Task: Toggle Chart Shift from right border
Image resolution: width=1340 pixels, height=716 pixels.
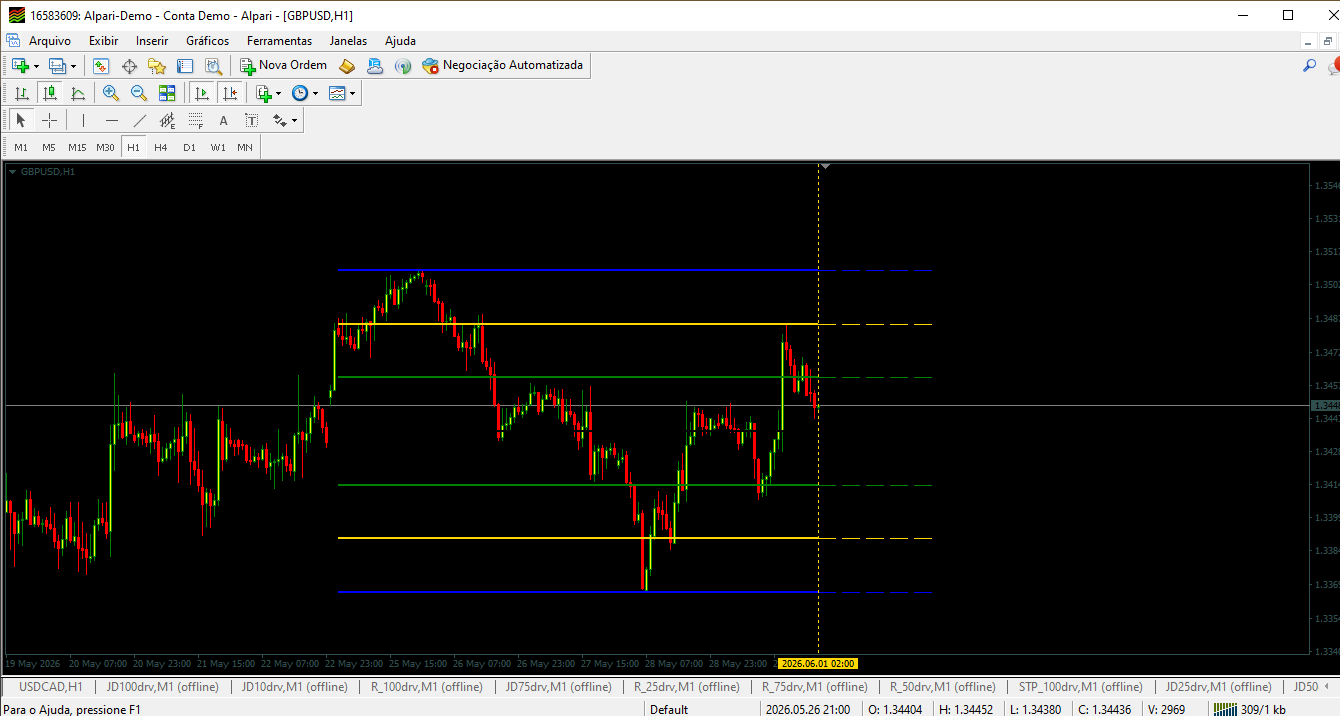Action: [230, 93]
